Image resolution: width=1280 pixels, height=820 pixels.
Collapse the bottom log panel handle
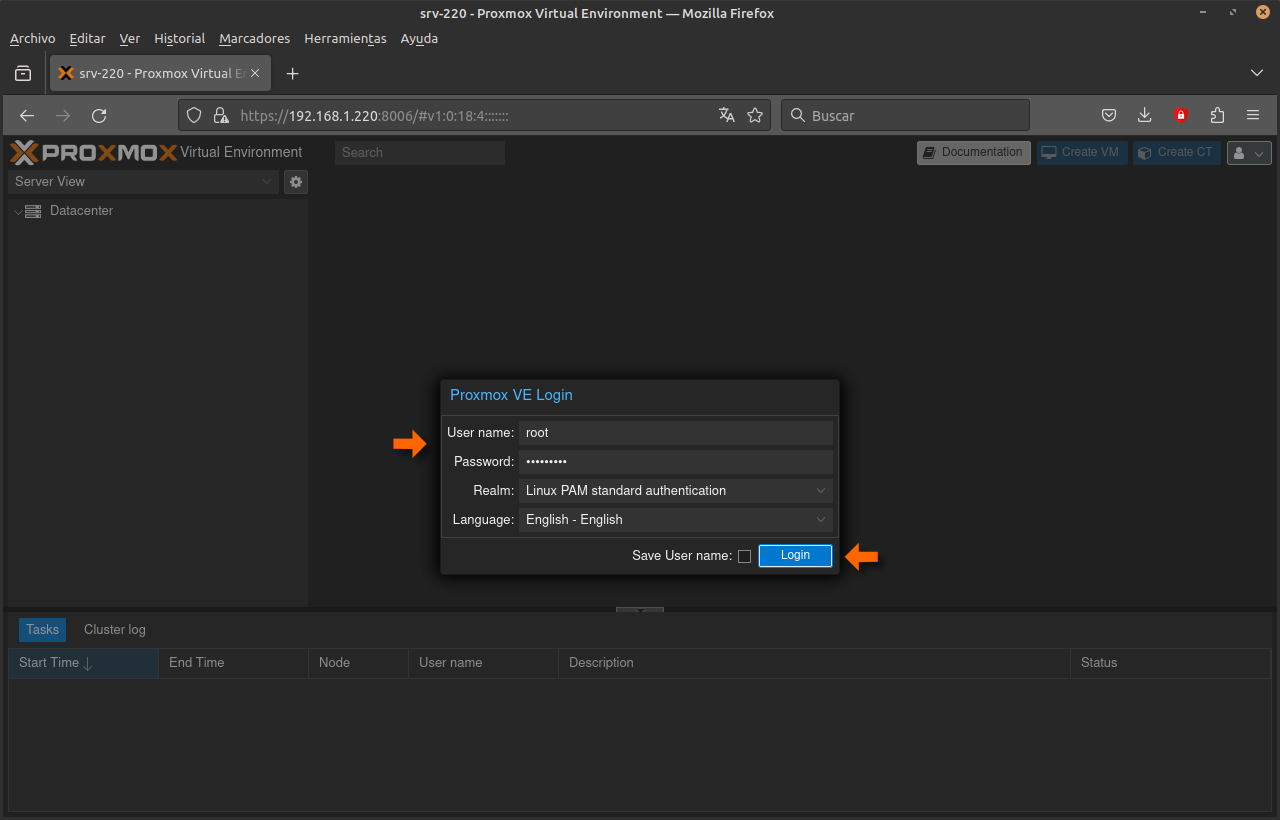tap(640, 609)
